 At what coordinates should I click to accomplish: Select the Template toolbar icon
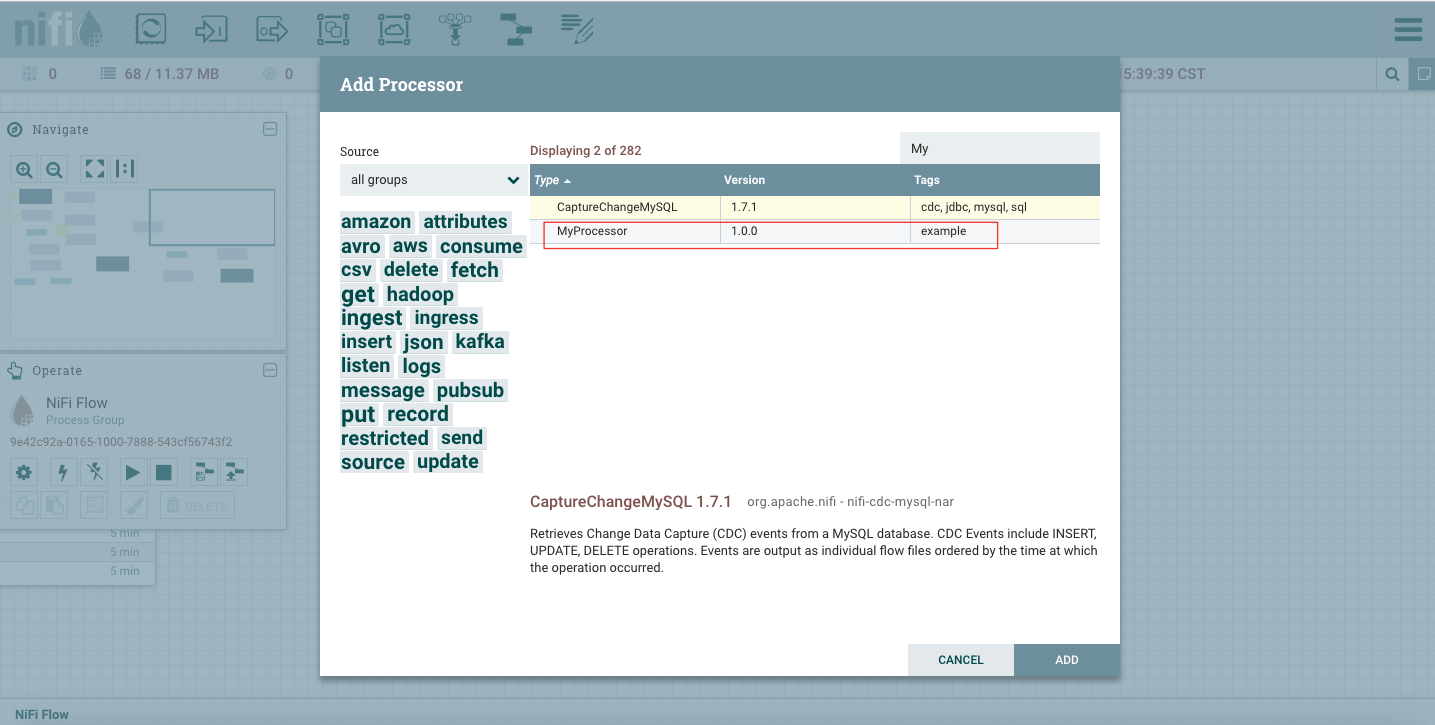pyautogui.click(x=516, y=30)
